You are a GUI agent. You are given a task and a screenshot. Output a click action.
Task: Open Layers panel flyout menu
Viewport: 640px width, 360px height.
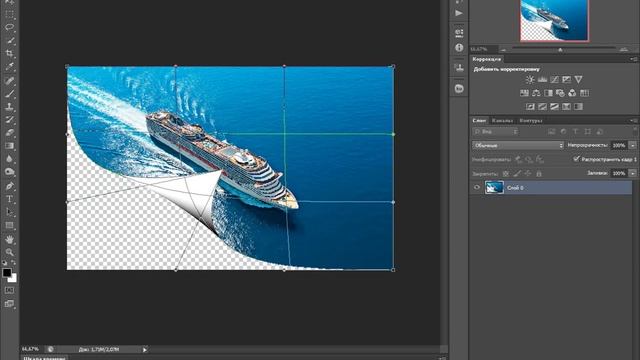click(633, 120)
